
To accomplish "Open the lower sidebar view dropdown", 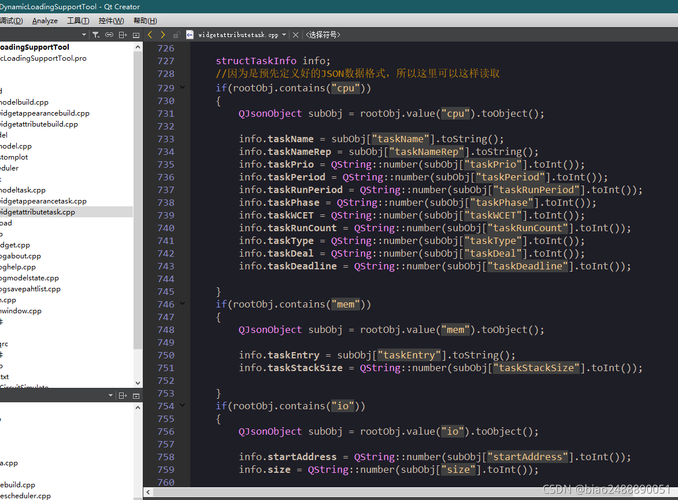I will click(111, 395).
